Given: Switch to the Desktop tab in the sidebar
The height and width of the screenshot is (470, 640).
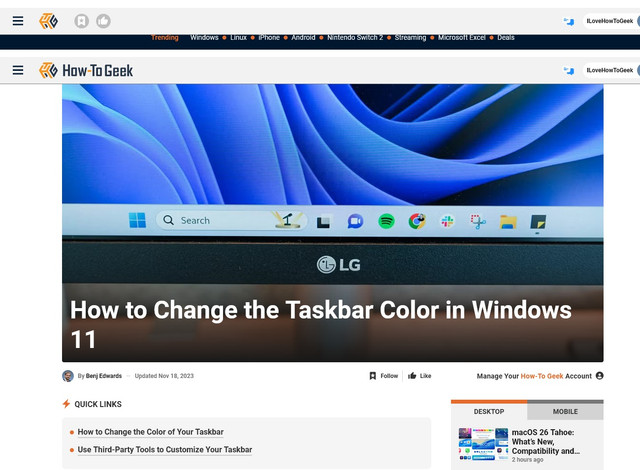Looking at the screenshot, I should click(489, 411).
